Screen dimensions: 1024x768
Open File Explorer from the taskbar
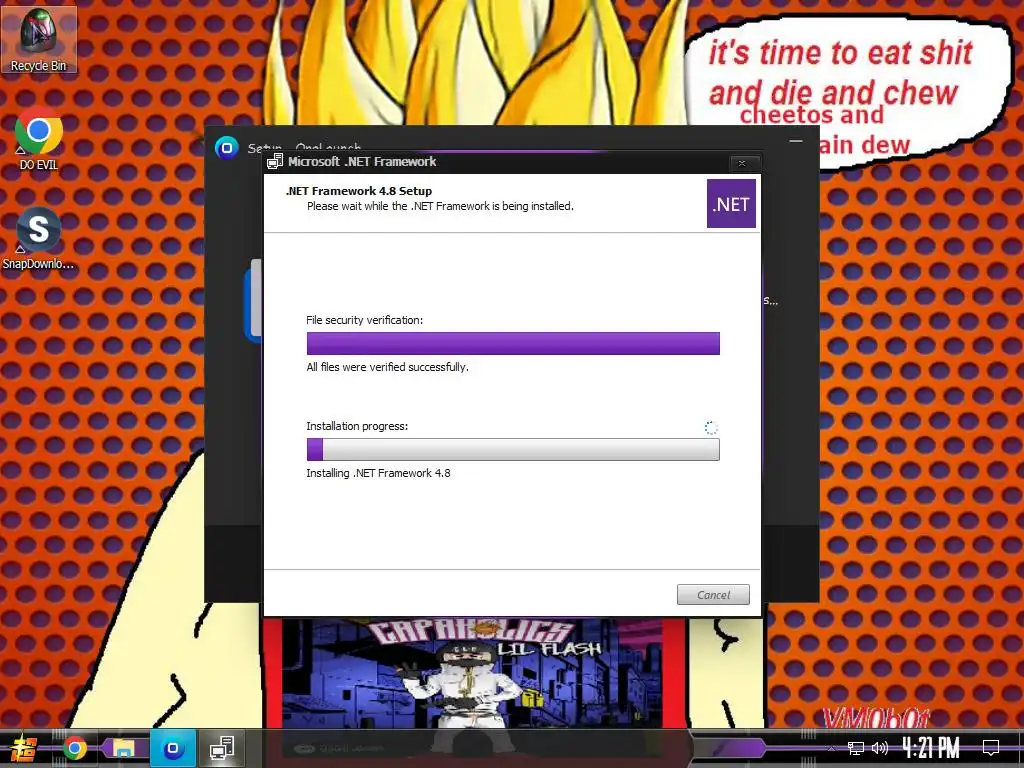123,748
